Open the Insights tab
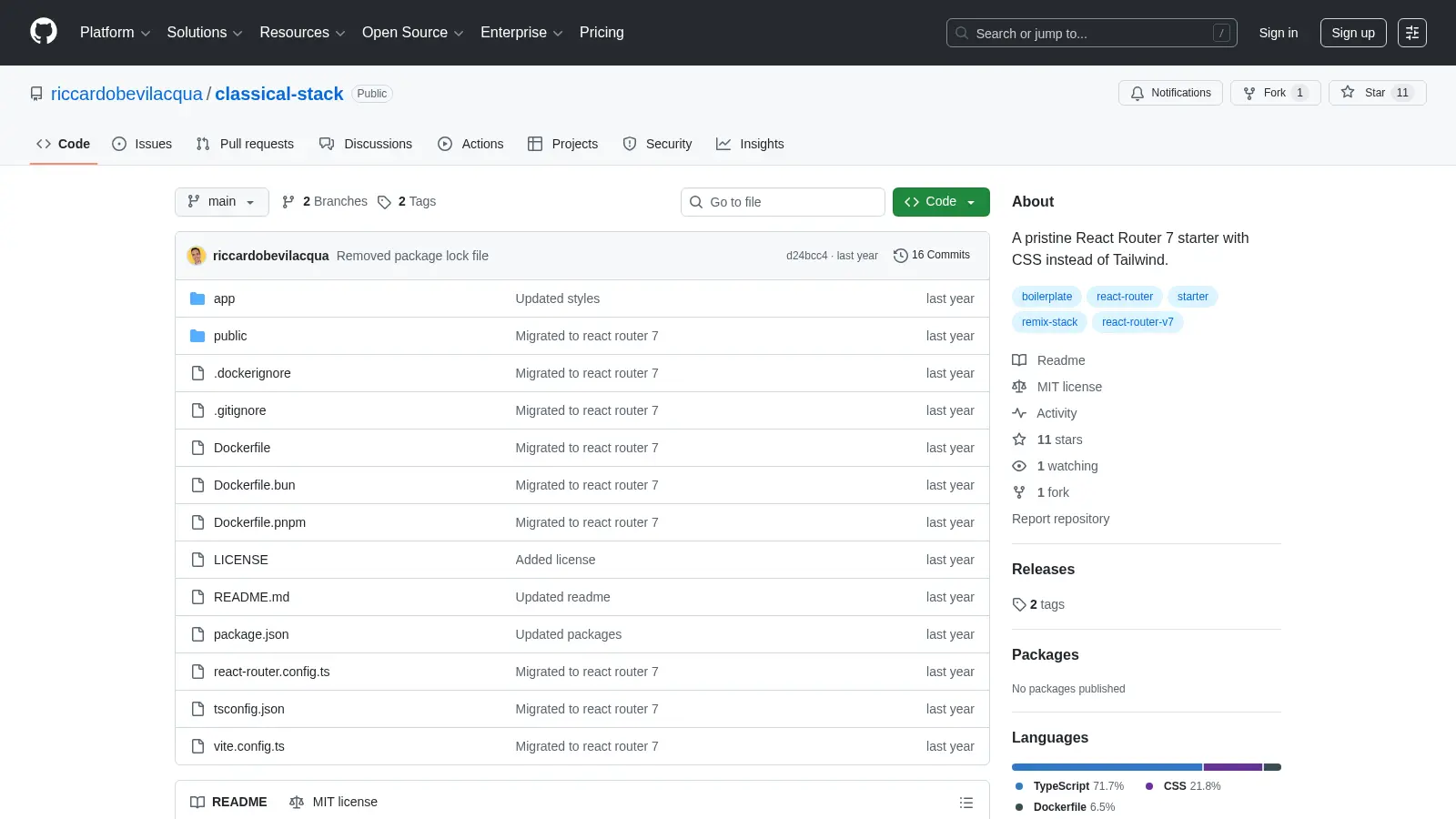The width and height of the screenshot is (1456, 819). tap(750, 144)
